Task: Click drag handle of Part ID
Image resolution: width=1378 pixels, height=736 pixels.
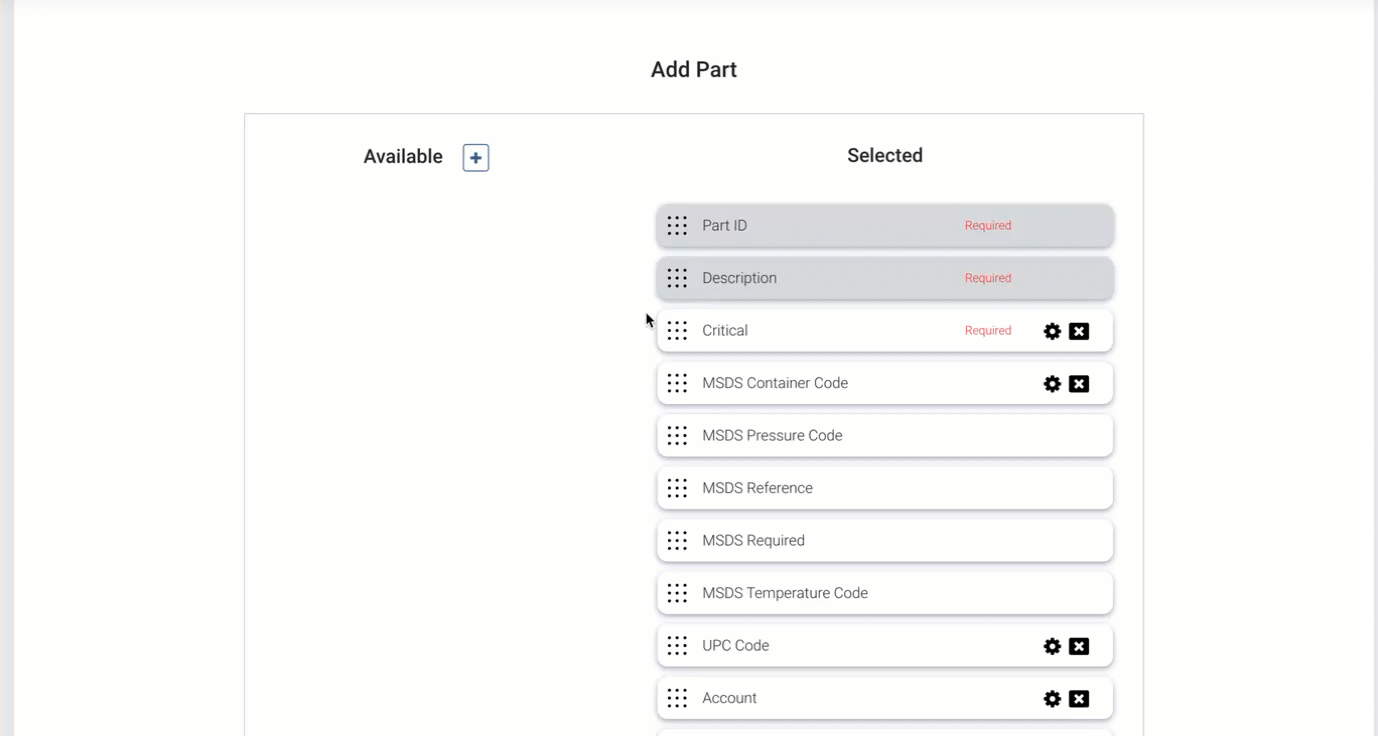Action: tap(677, 226)
